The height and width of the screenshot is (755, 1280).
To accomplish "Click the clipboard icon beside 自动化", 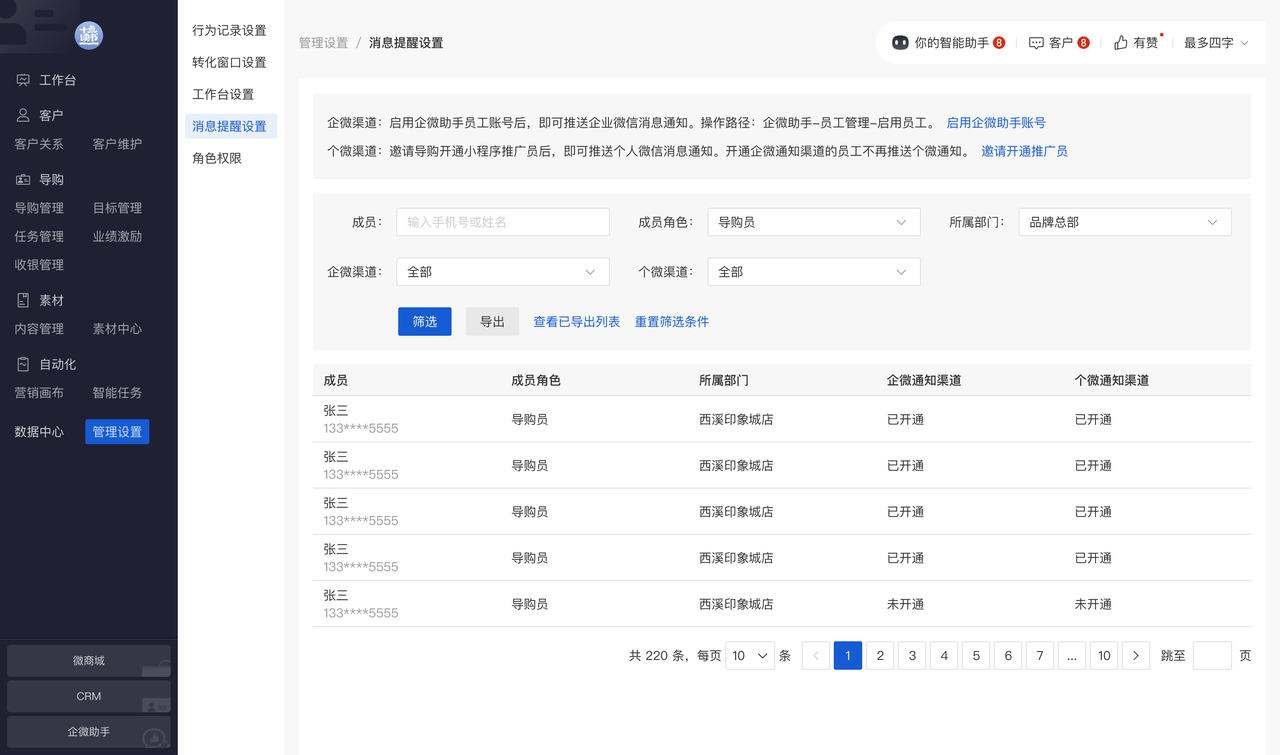I will click(x=23, y=364).
